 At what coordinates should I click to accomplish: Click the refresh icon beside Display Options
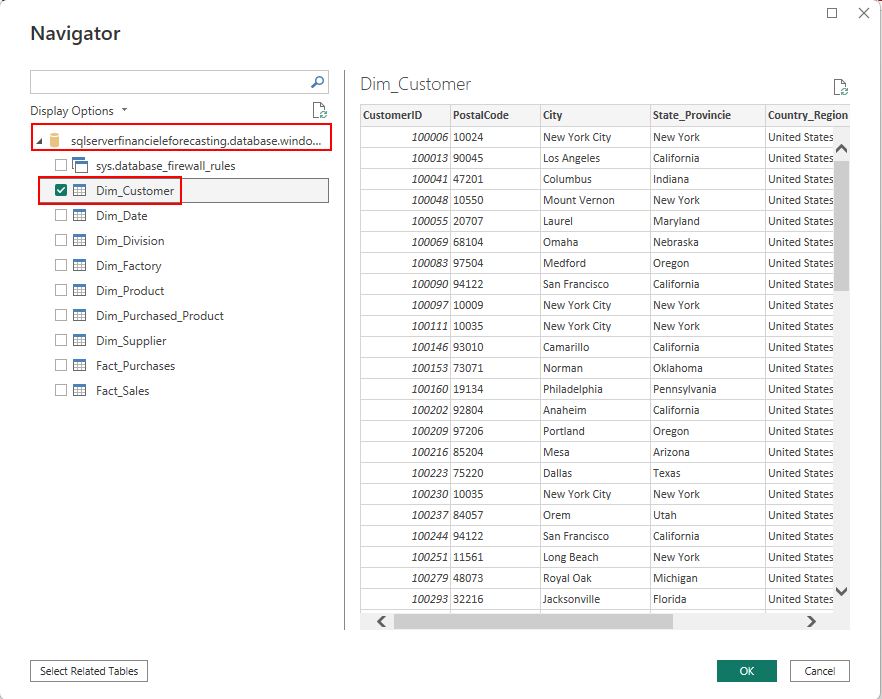(x=320, y=110)
